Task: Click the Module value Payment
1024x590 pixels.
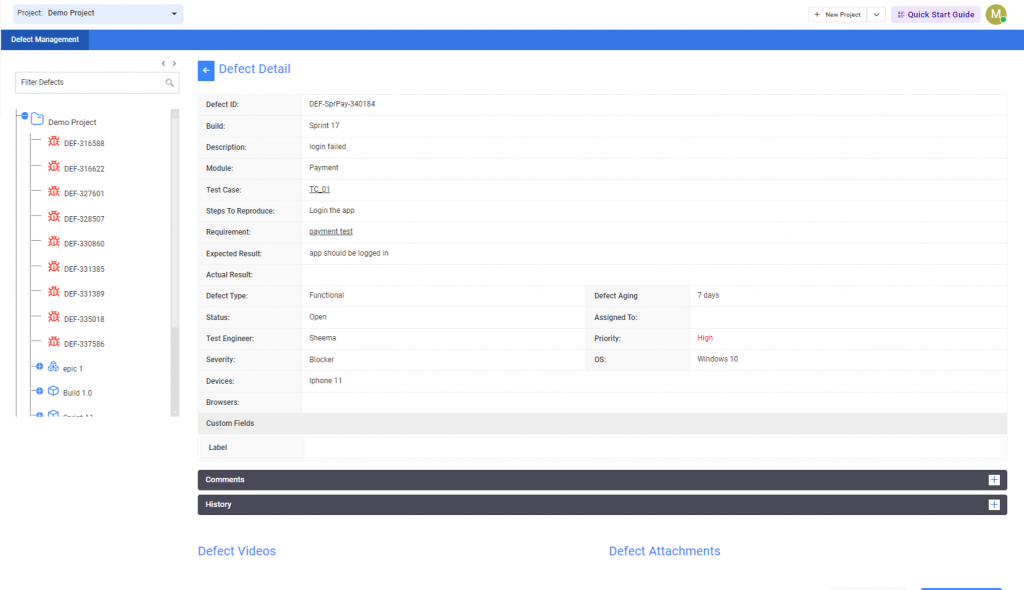Action: [323, 168]
